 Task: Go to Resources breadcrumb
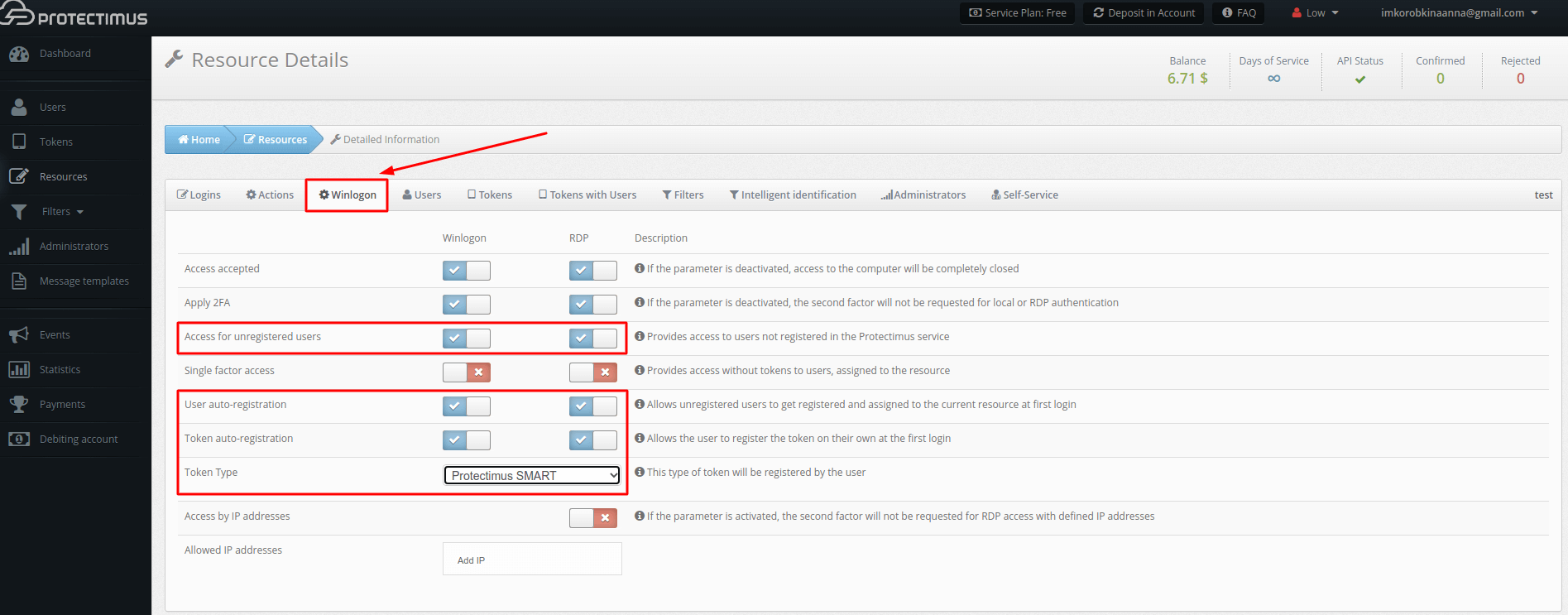[276, 140]
